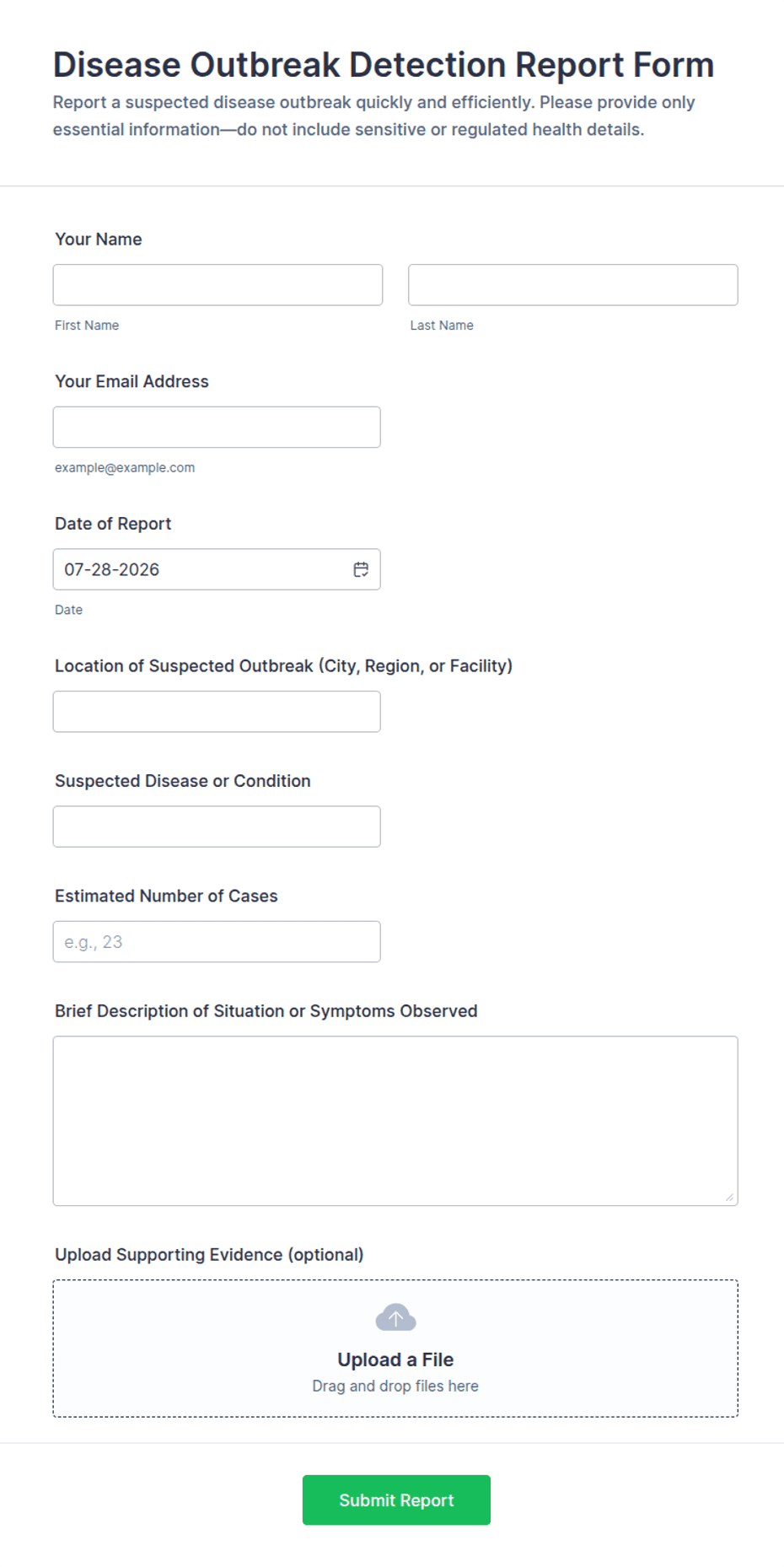Click the "Estimated Number of Cases" label
This screenshot has width=784, height=1567.
(166, 896)
